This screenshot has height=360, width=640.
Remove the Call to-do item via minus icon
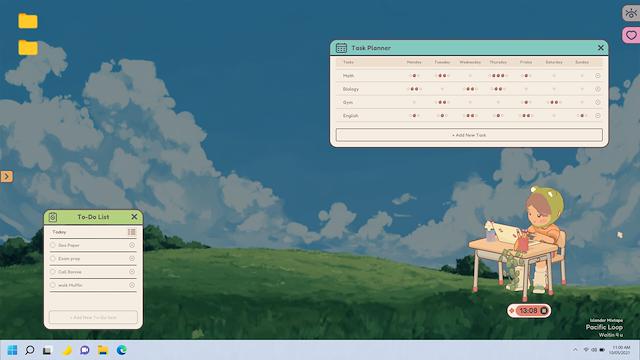click(132, 271)
